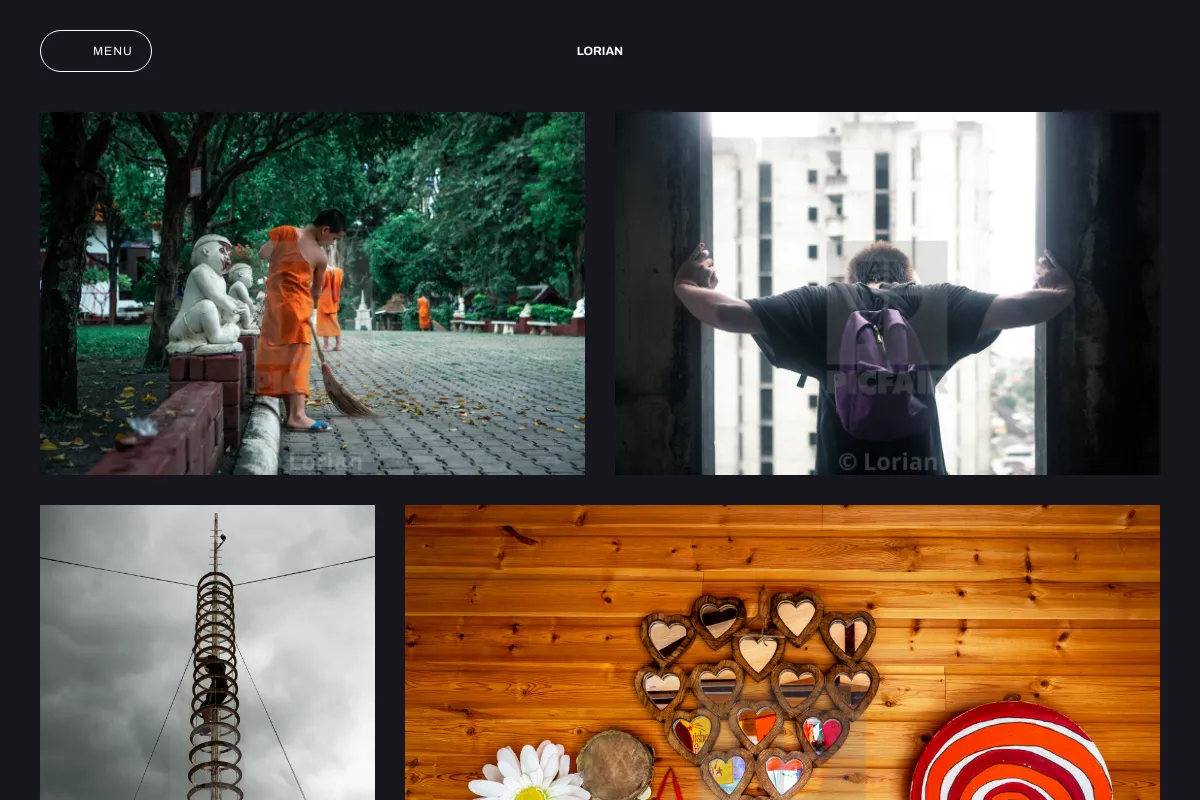Open the man with purple backpack photo
The image size is (1200, 800).
(887, 293)
